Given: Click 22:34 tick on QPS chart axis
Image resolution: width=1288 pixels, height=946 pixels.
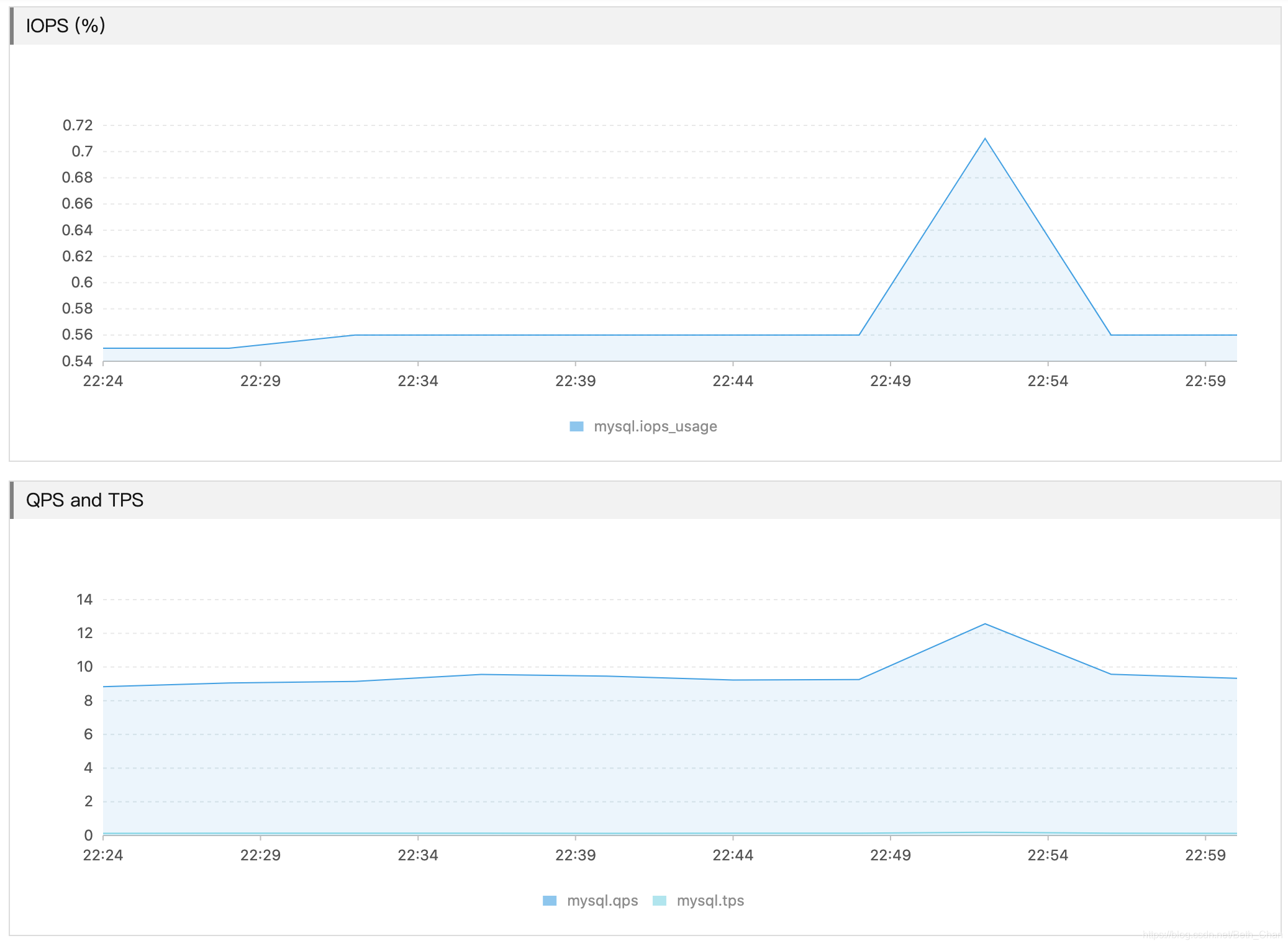Looking at the screenshot, I should (418, 855).
